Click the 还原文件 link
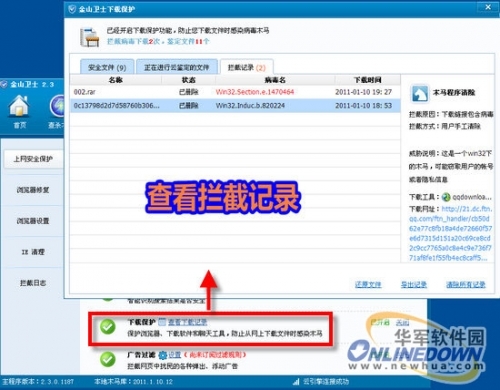 tap(368, 284)
